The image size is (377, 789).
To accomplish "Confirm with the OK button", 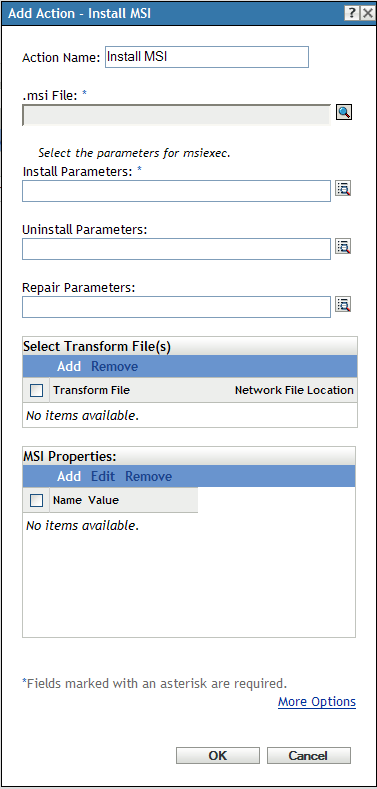I will (218, 755).
